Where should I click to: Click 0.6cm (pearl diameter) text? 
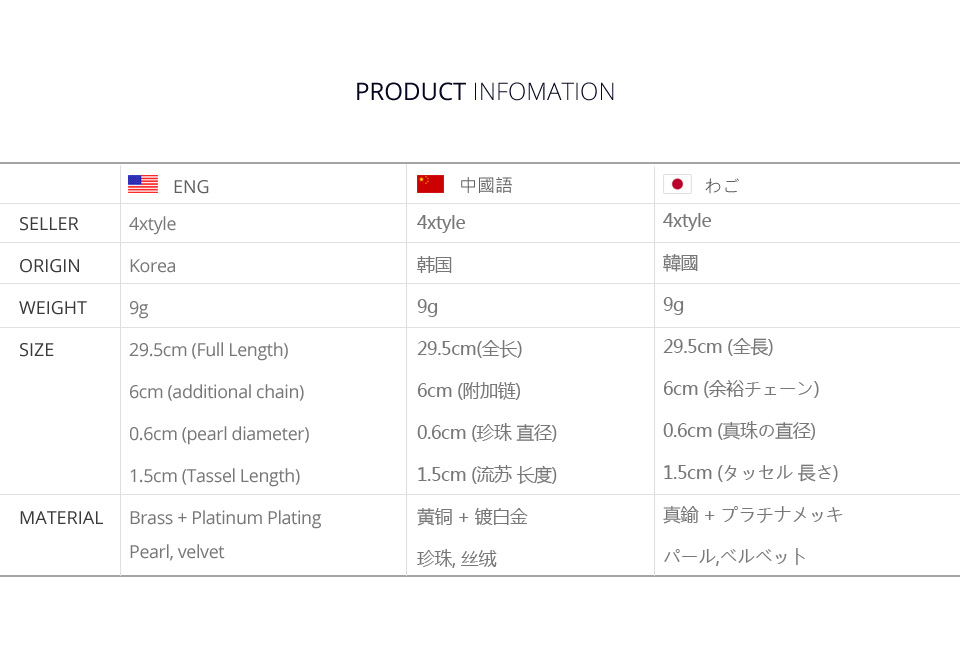click(219, 434)
